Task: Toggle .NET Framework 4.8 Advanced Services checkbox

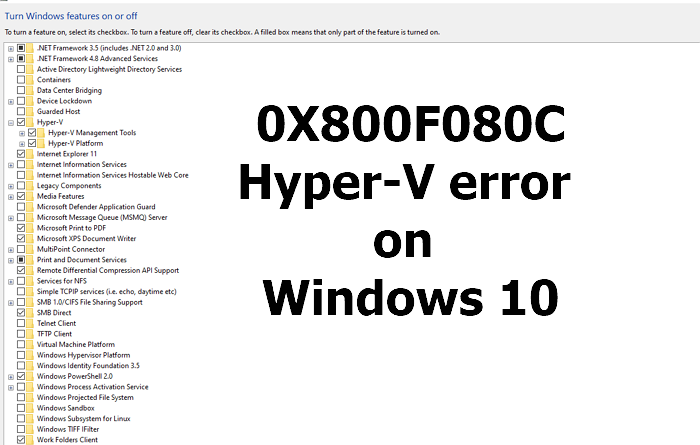Action: (21, 58)
